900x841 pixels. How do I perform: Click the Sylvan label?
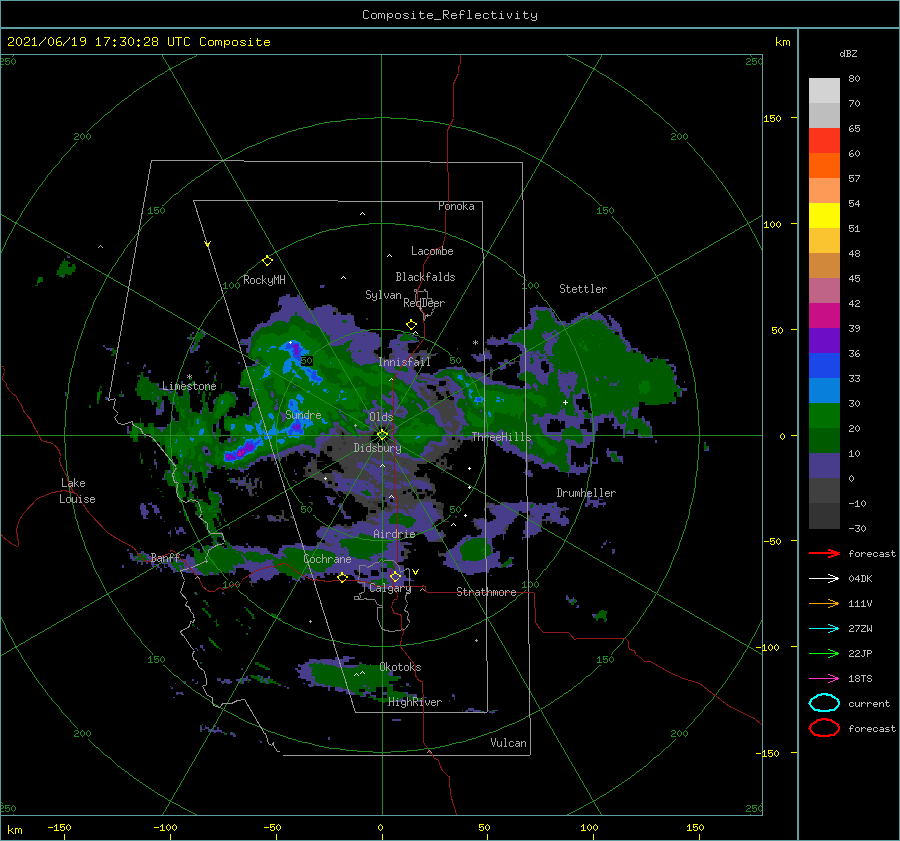tap(383, 295)
